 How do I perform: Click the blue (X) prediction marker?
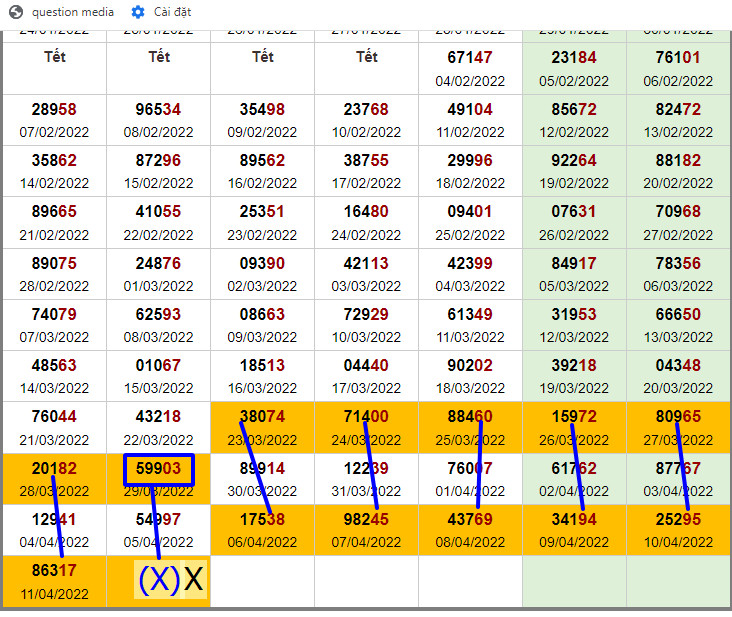[x=158, y=580]
